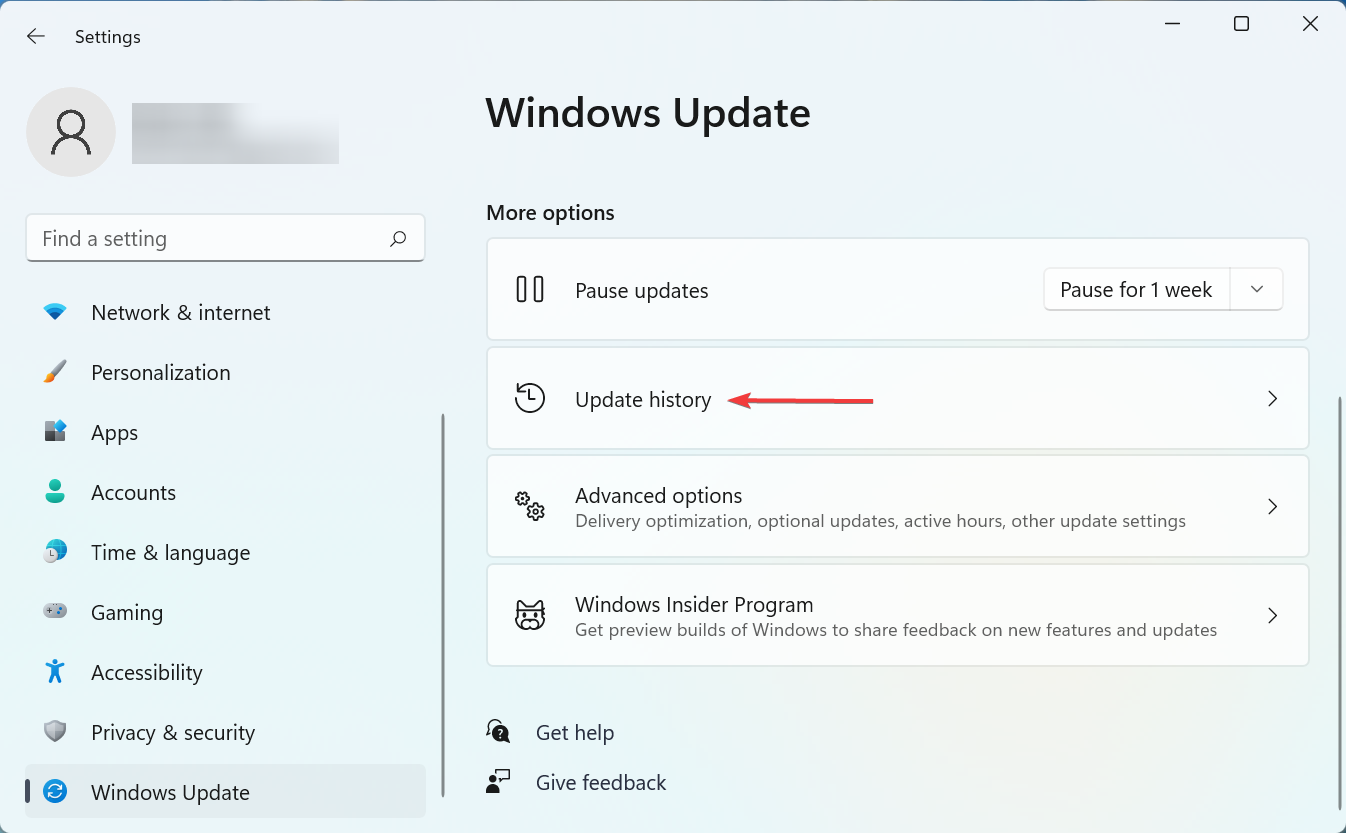1346x833 pixels.
Task: Open Privacy & security via the shield icon
Action: [x=57, y=732]
